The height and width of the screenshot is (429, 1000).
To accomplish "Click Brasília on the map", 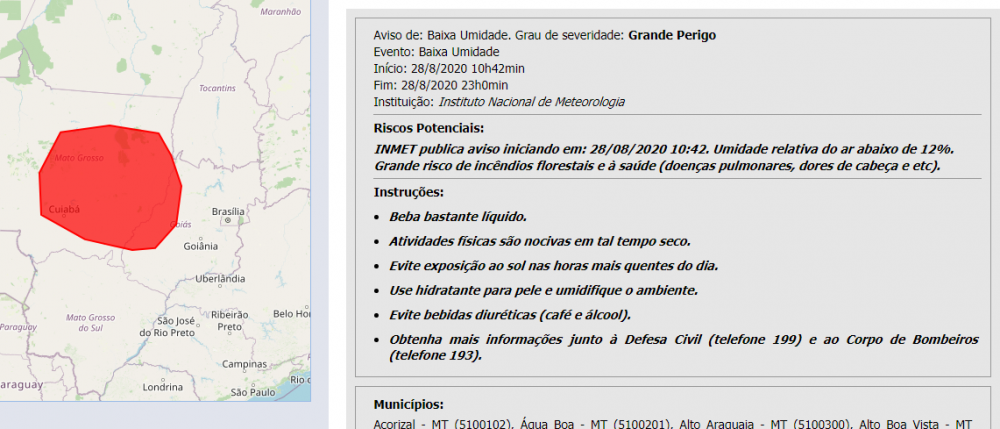I will click(x=229, y=212).
